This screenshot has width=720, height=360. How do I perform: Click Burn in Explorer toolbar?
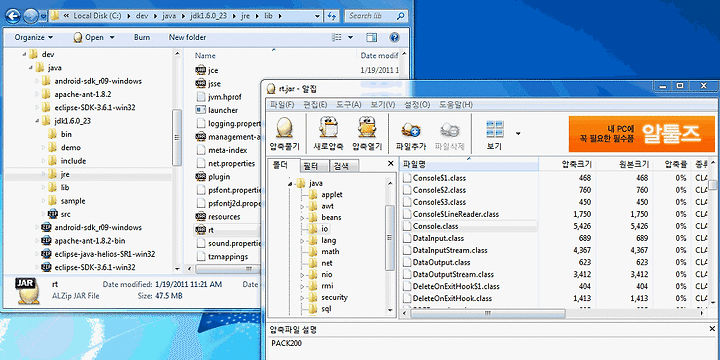click(142, 37)
